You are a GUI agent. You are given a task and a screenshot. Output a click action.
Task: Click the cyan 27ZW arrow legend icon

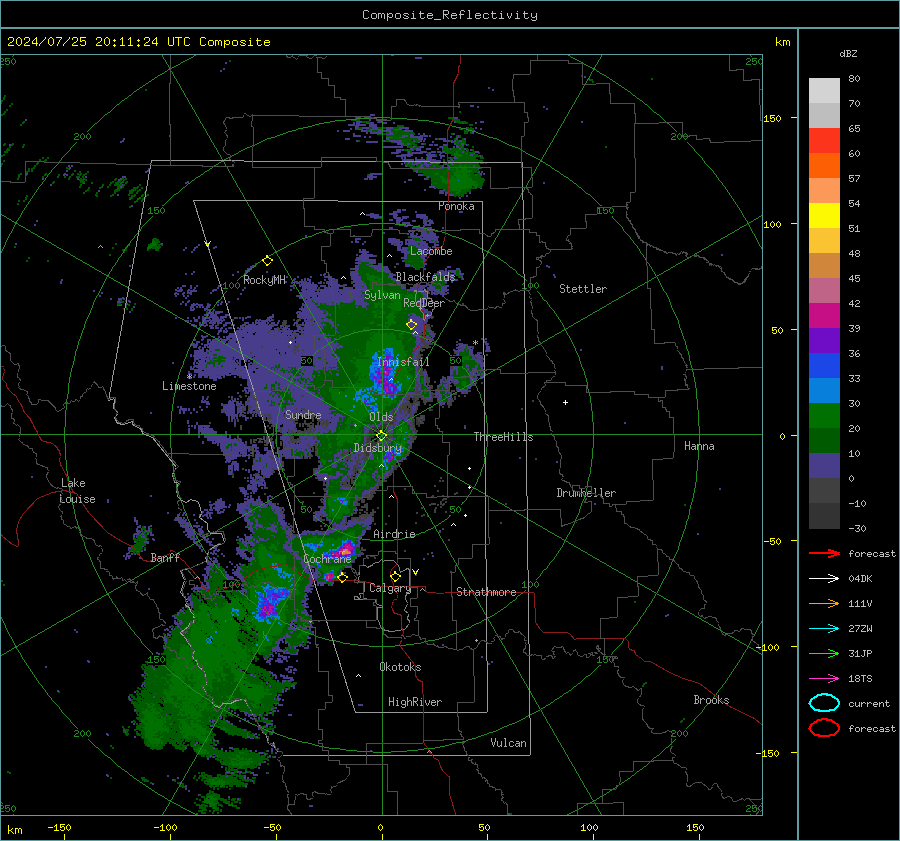[824, 629]
